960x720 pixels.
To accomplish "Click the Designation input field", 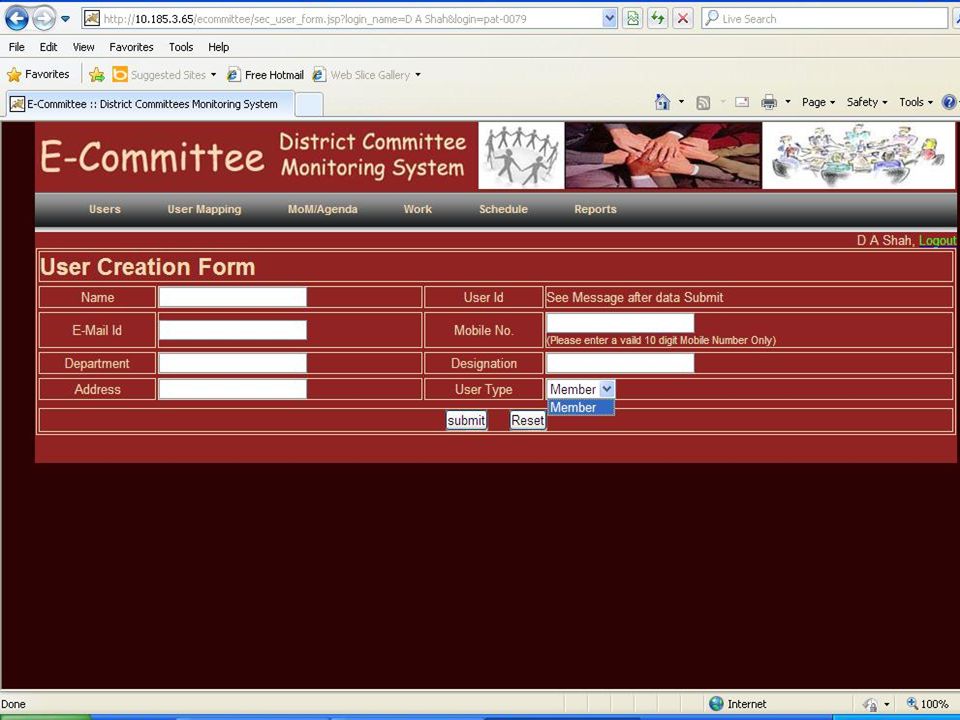I will (x=620, y=363).
